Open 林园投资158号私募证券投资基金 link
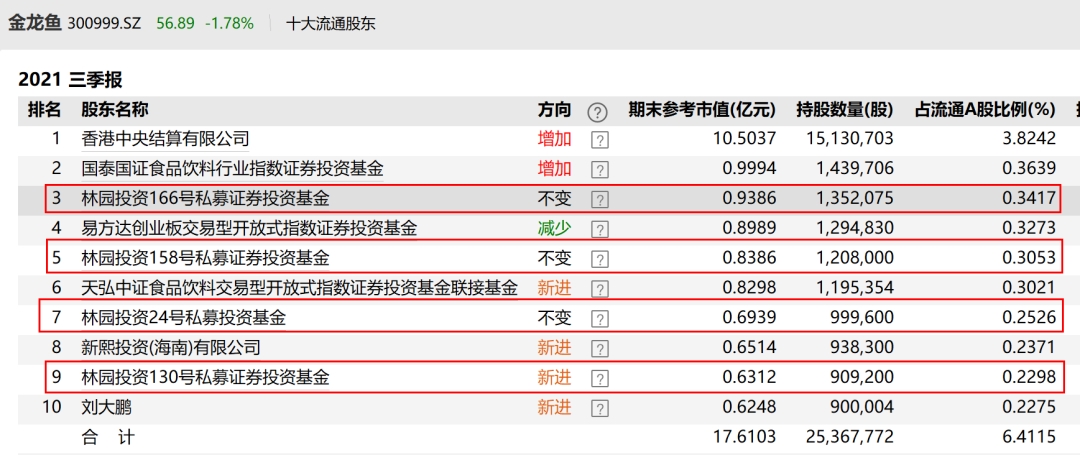Viewport: 1080px width, 473px height. [x=205, y=258]
